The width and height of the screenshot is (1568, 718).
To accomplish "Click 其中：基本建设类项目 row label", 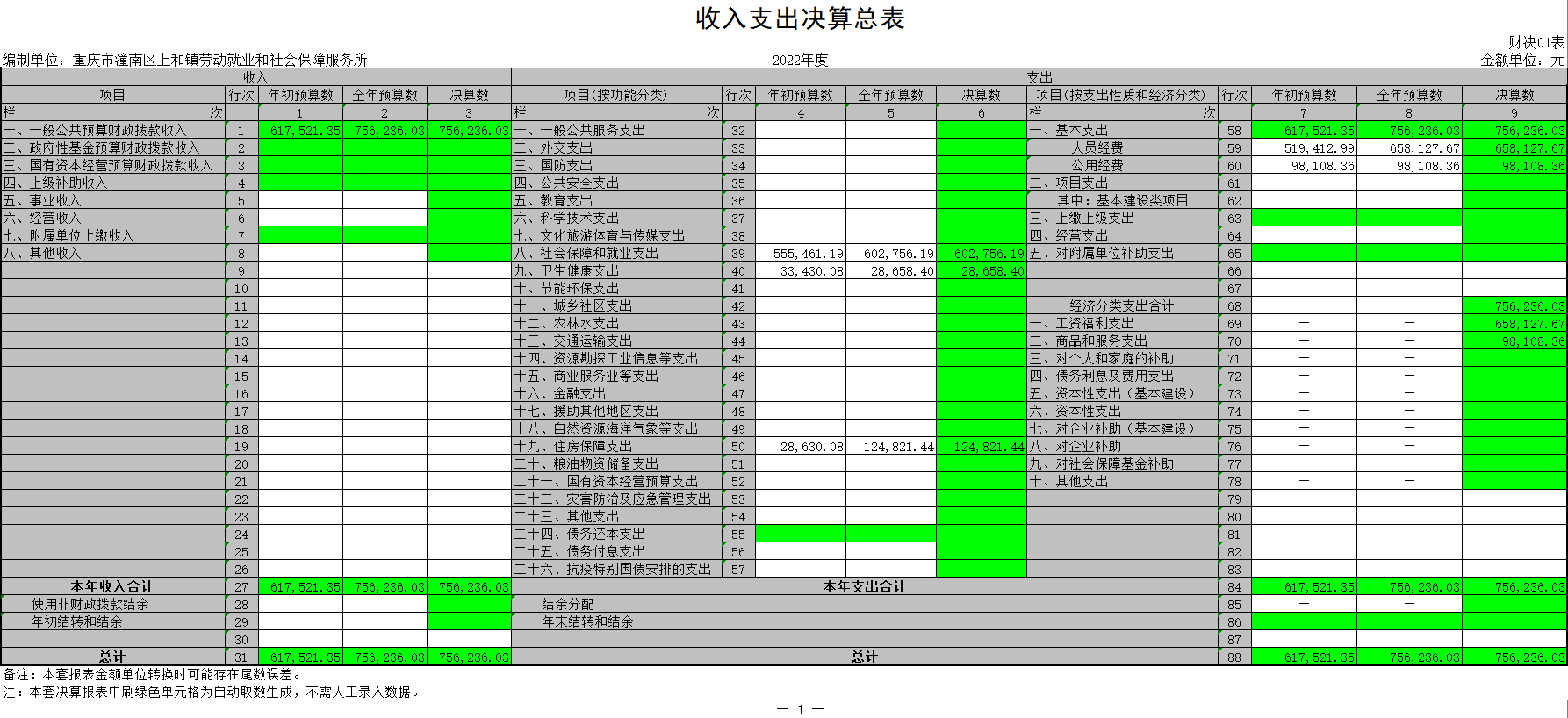I will click(x=1123, y=200).
